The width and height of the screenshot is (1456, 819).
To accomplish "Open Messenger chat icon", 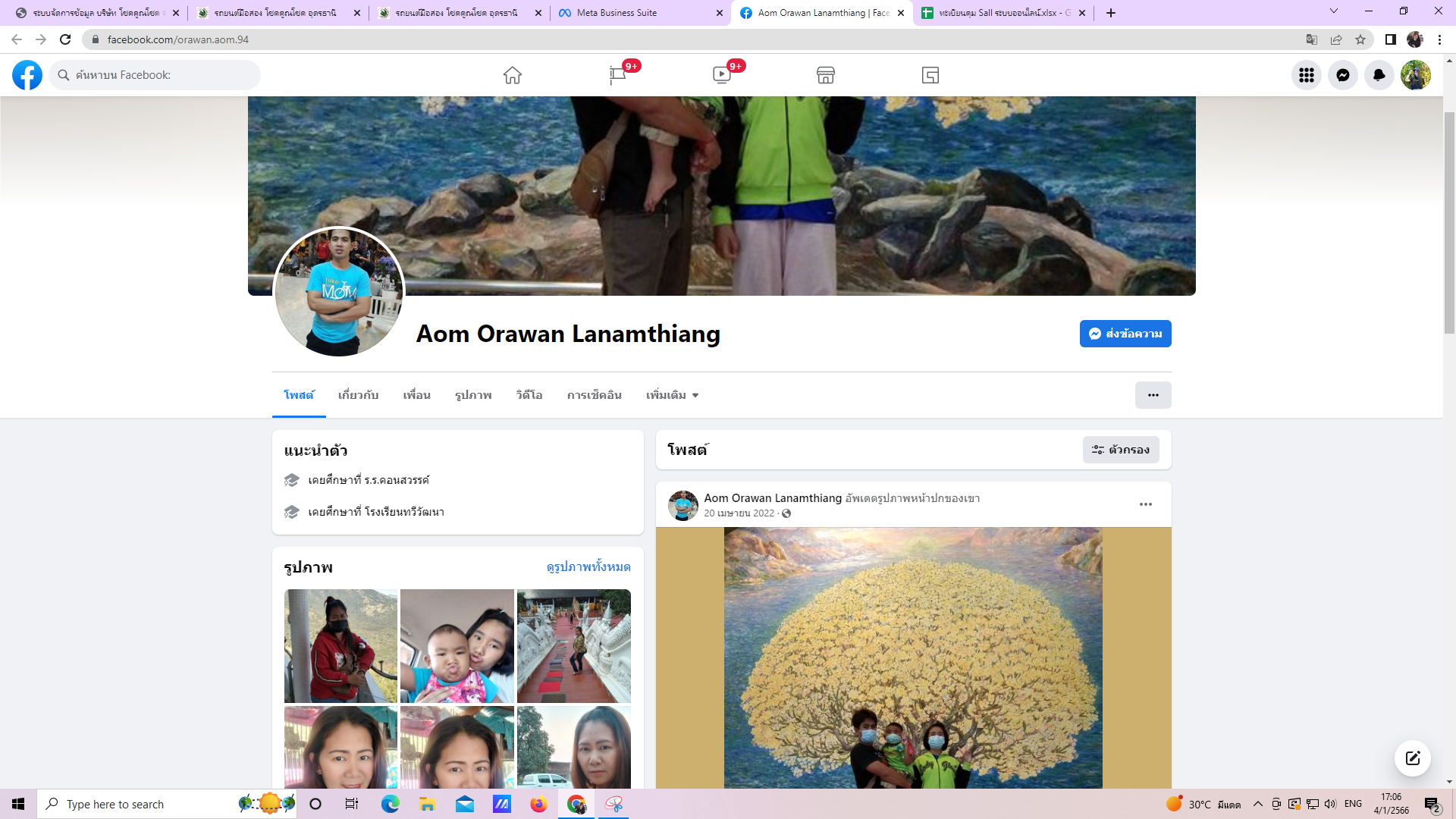I will [1342, 75].
